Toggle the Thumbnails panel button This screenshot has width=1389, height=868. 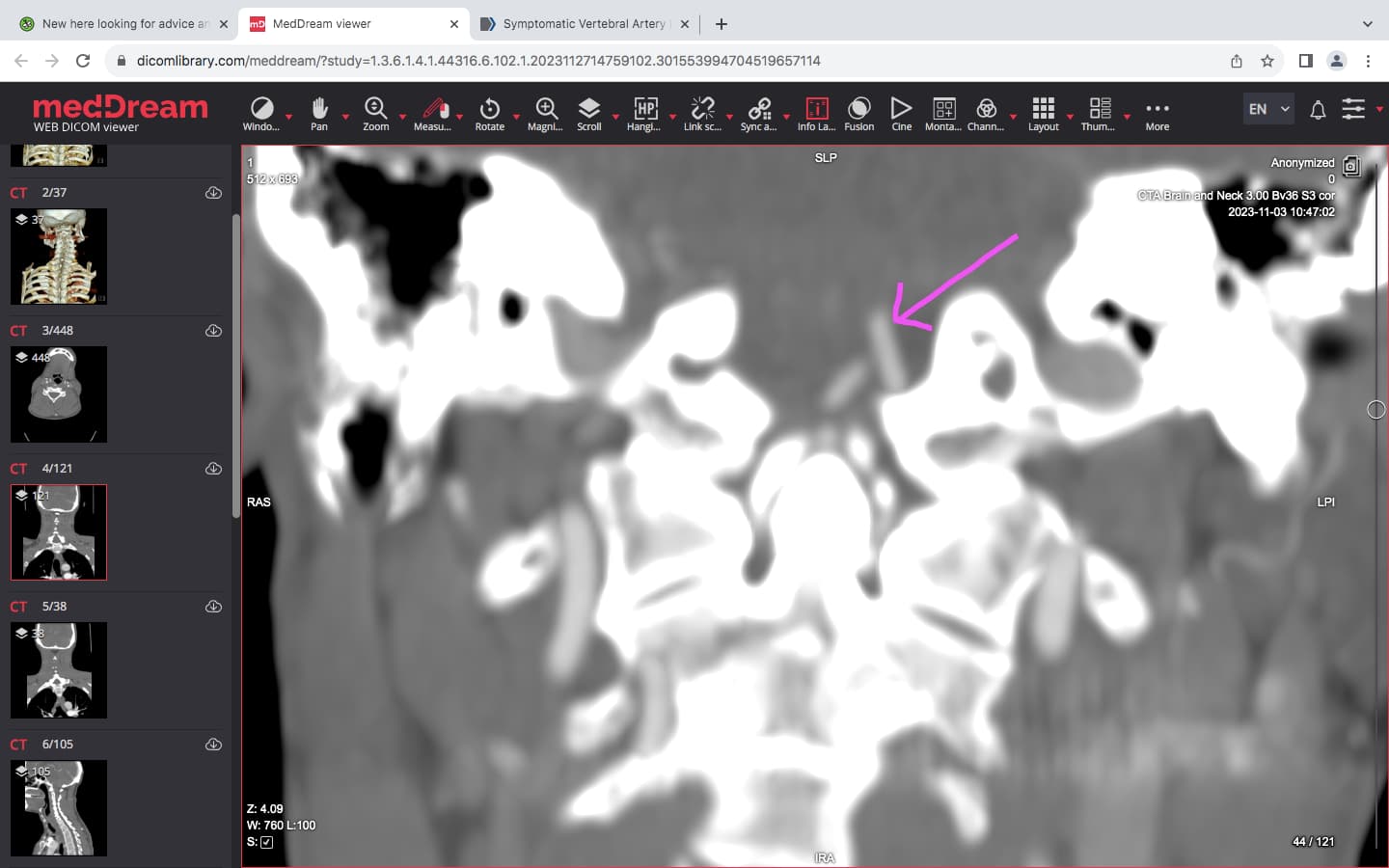[x=1099, y=114]
